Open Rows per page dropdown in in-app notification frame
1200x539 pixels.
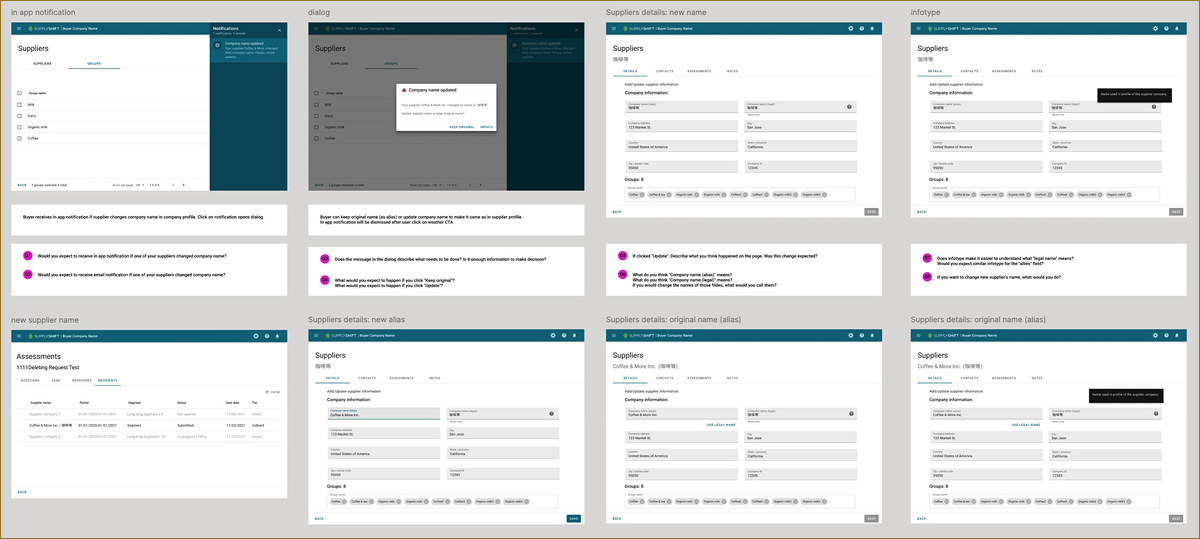click(141, 185)
